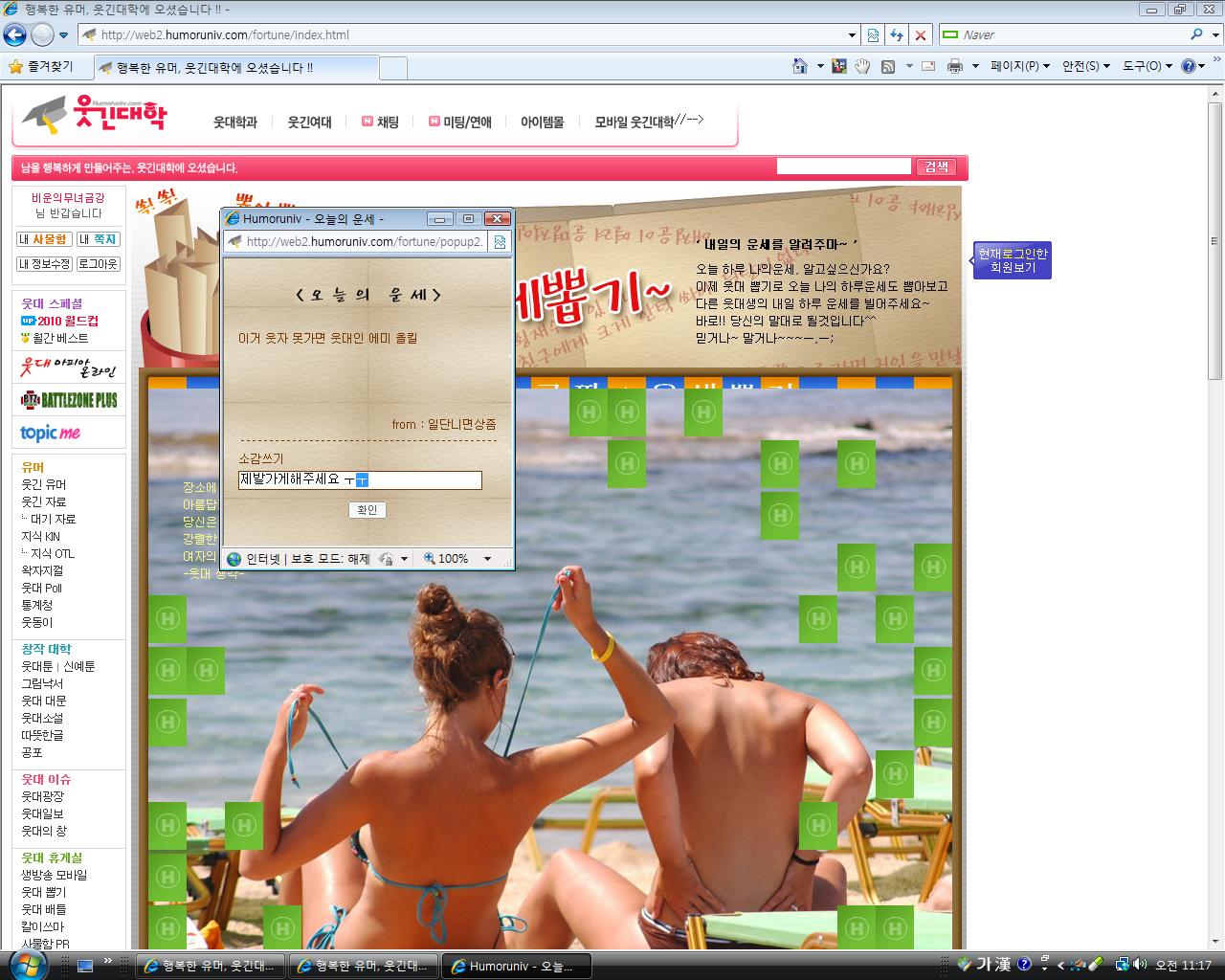Open the 아이템몰 navigation item
The width and height of the screenshot is (1225, 980).
[x=543, y=122]
